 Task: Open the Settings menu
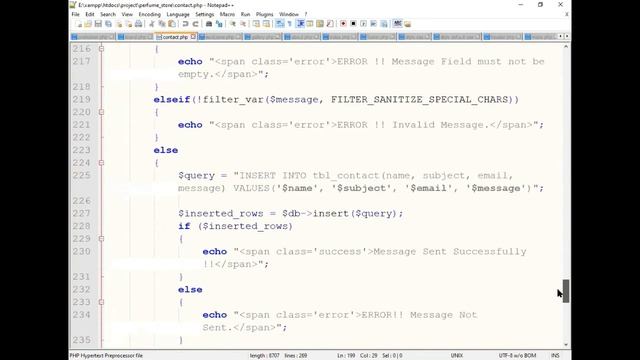tap(204, 14)
